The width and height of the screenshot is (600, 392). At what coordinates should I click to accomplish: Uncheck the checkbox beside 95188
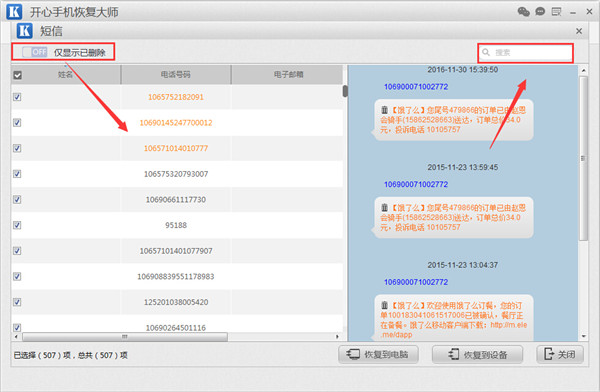point(17,225)
